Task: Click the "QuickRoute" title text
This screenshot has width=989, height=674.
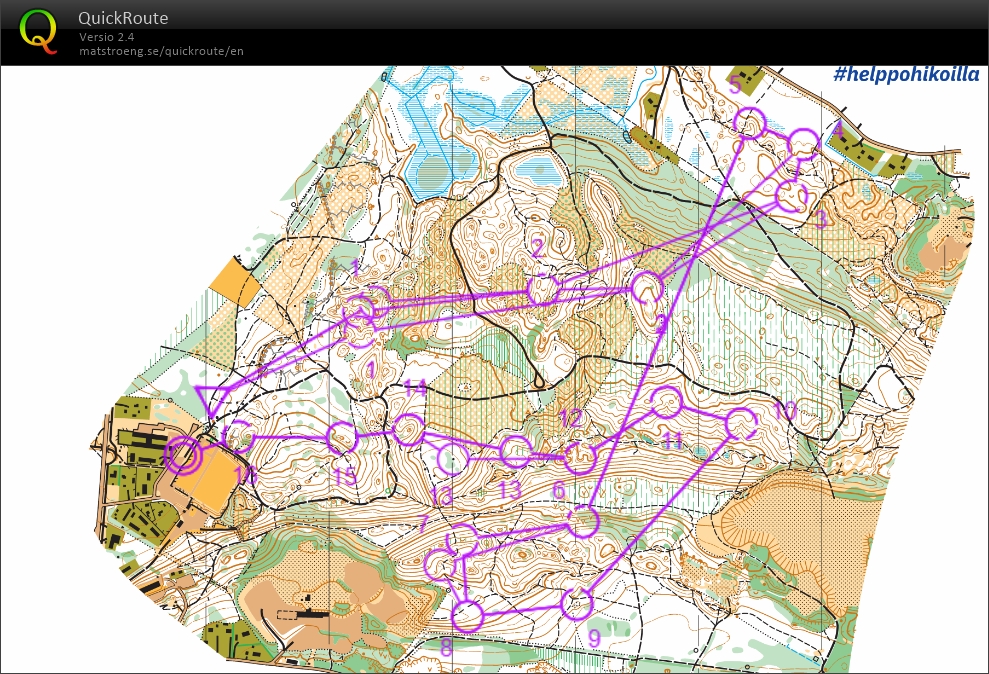Action: click(123, 18)
